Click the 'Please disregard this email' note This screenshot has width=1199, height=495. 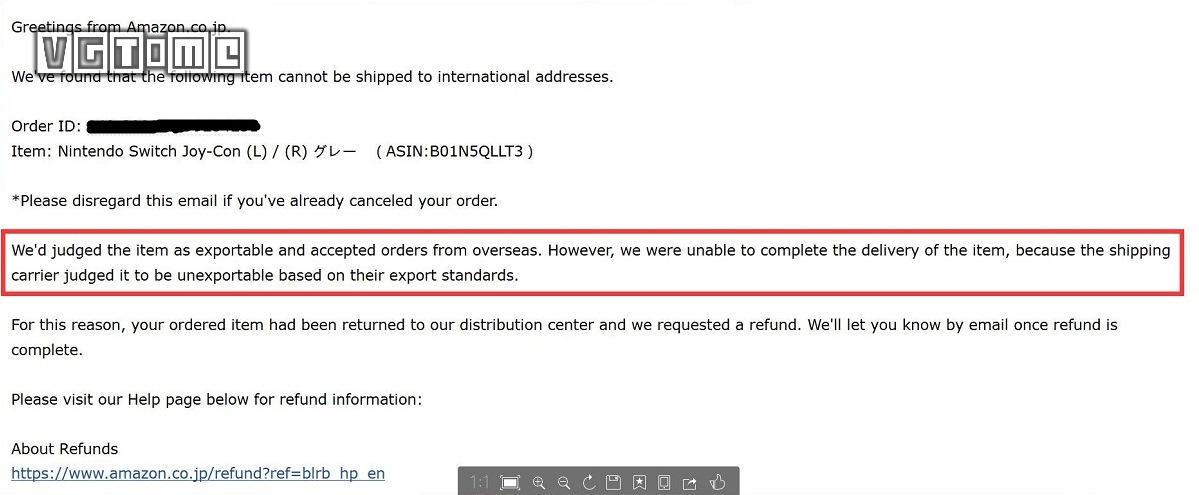pos(254,200)
